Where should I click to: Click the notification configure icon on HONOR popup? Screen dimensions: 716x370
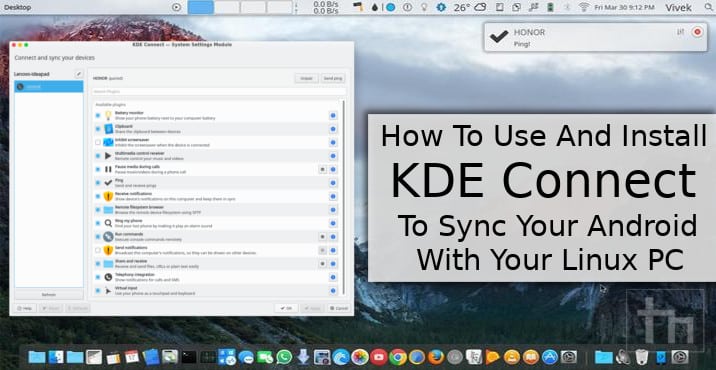point(680,32)
